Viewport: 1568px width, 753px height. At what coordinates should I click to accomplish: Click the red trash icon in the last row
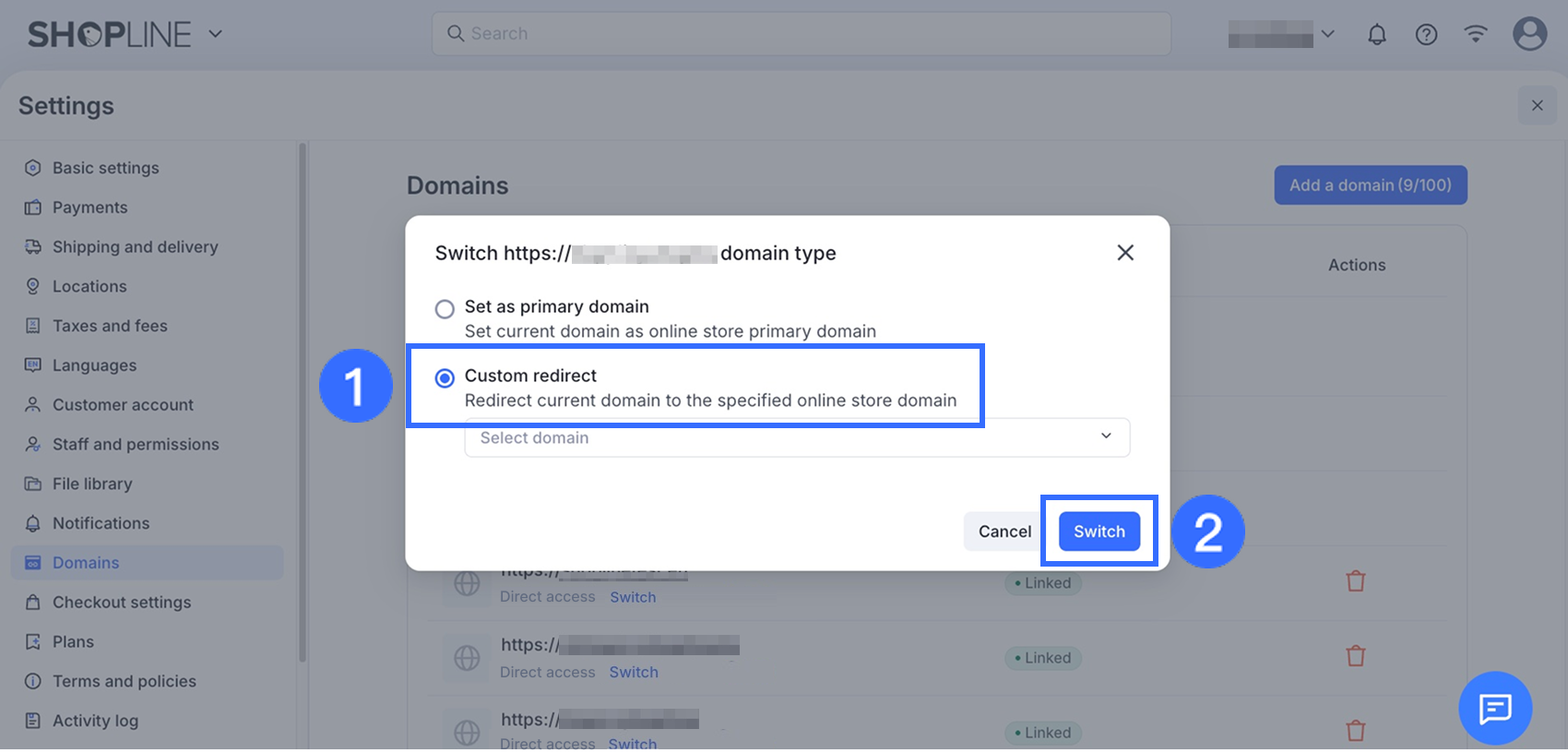point(1355,731)
